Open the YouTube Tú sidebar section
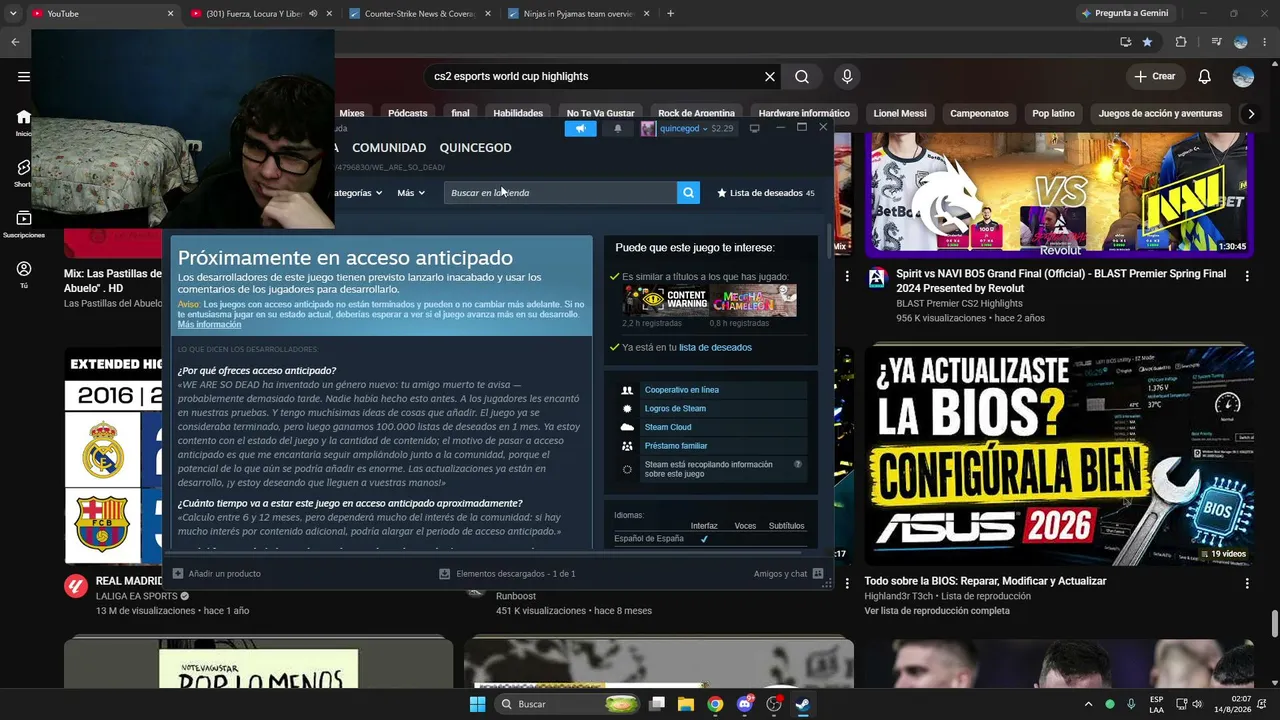1280x720 pixels. click(x=24, y=275)
